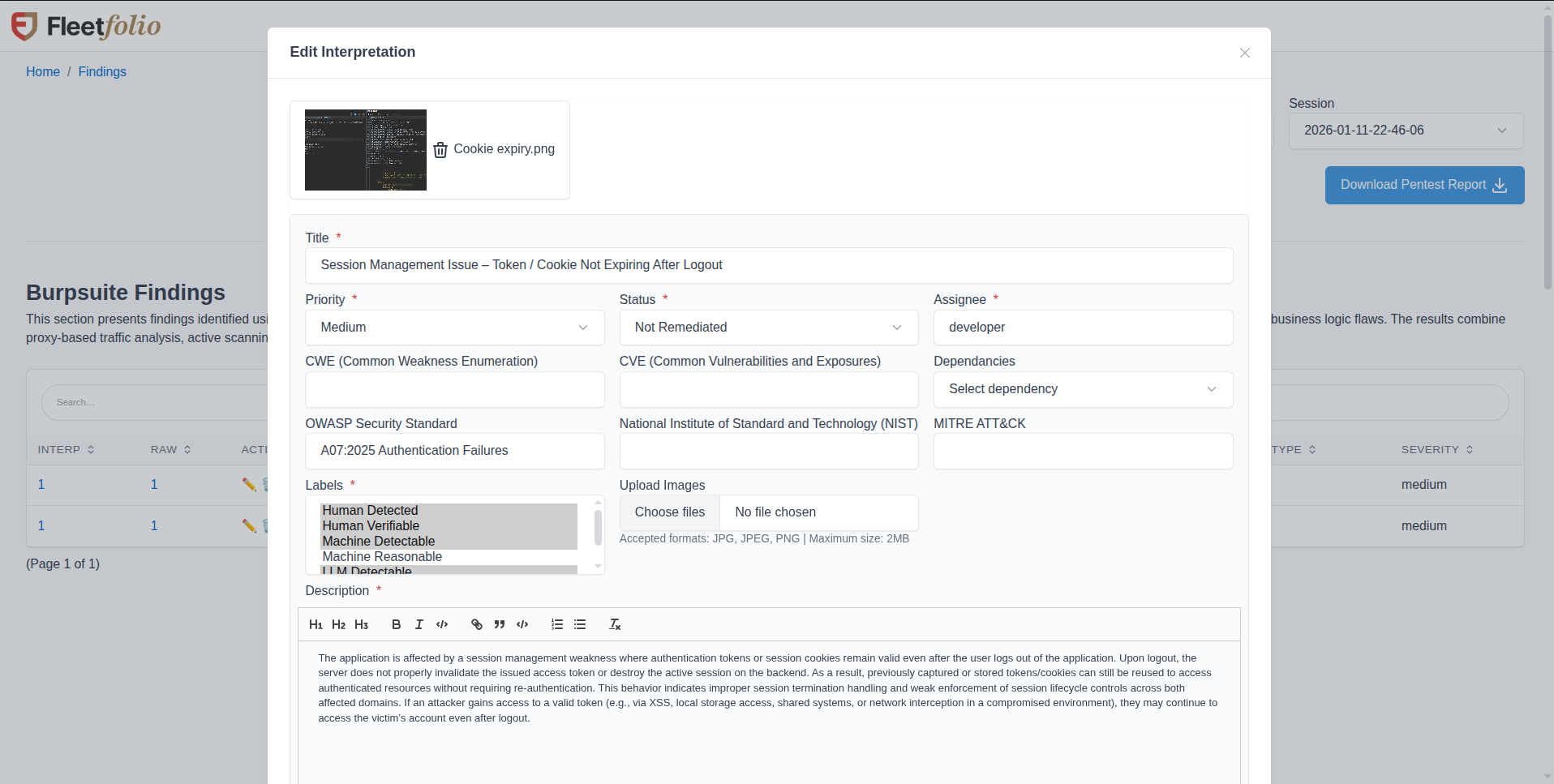Apply ordered list formatting
The width and height of the screenshot is (1554, 784).
(x=556, y=624)
